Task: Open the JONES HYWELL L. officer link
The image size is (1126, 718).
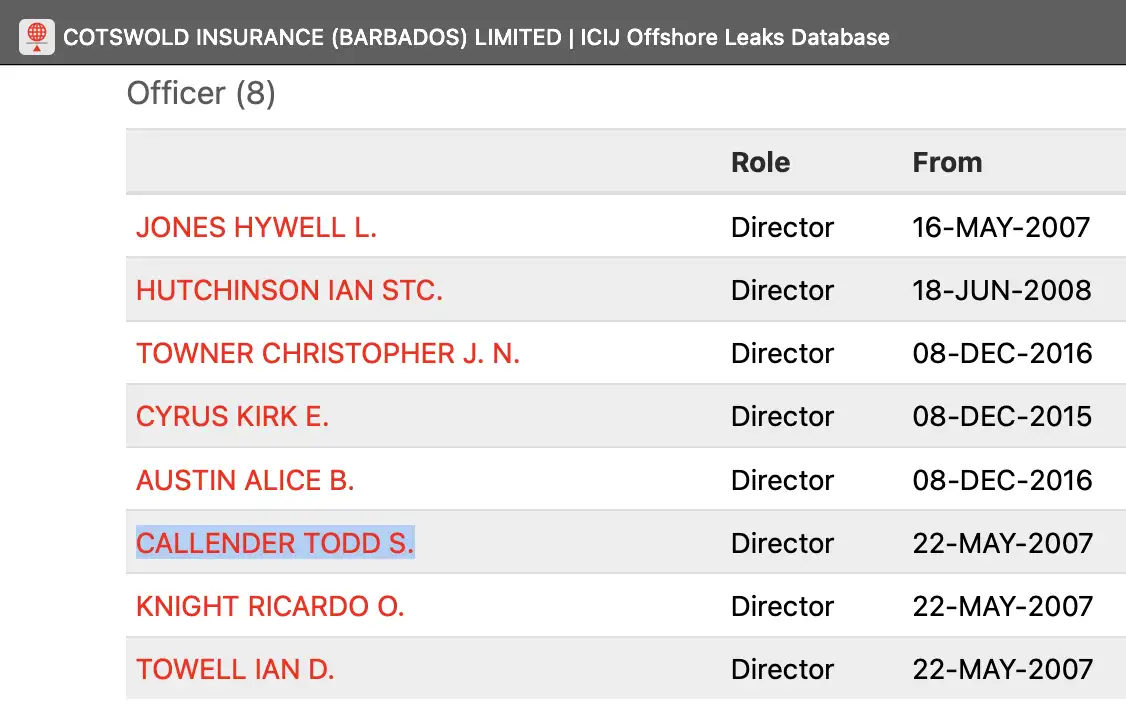Action: click(x=256, y=227)
